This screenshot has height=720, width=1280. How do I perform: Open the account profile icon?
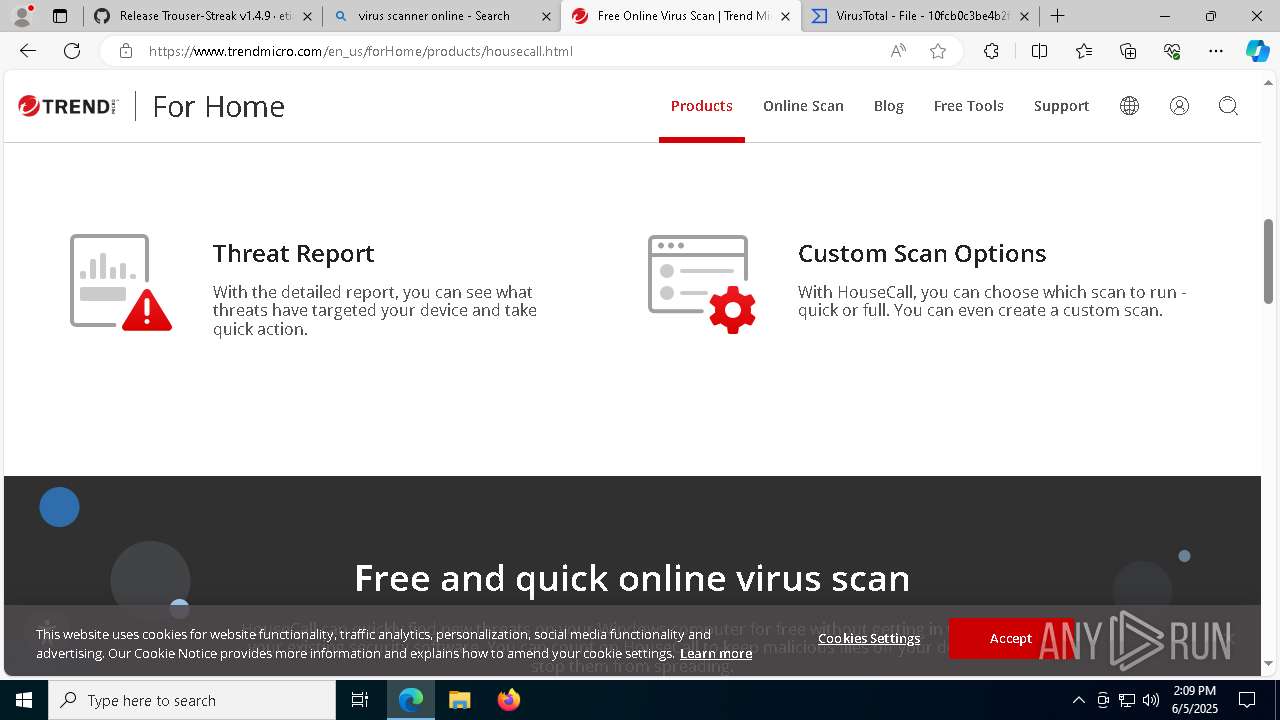(x=1179, y=106)
